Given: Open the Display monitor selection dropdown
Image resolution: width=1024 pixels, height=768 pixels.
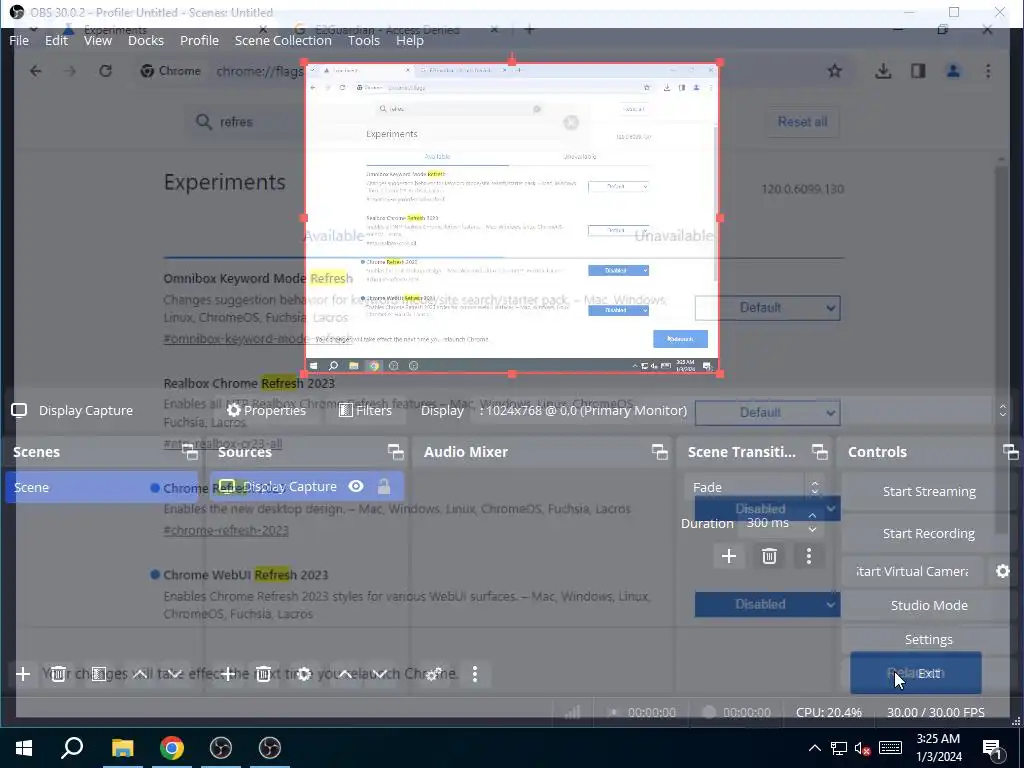Looking at the screenshot, I should pos(743,410).
